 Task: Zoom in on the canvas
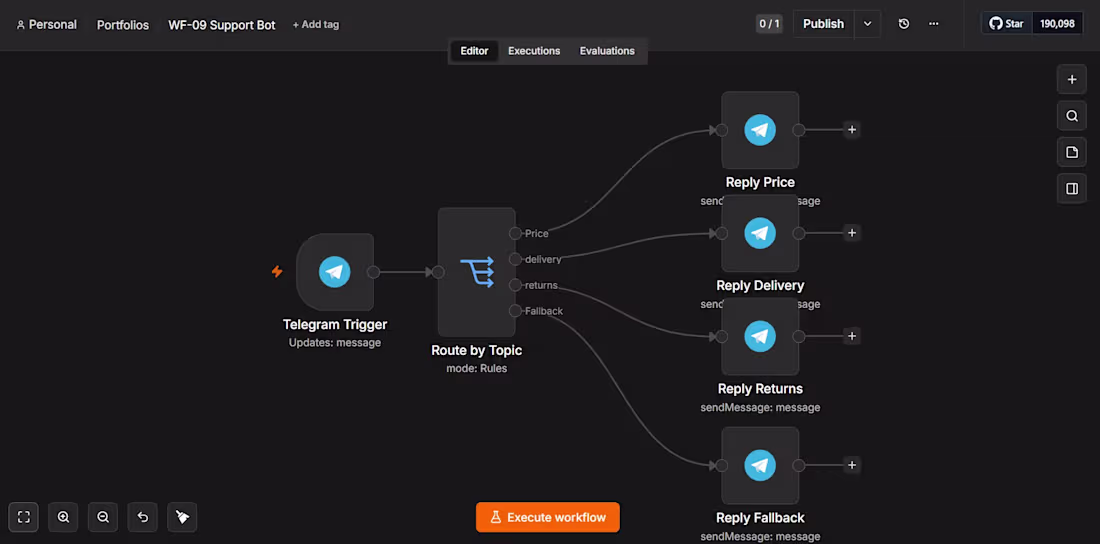coord(63,517)
